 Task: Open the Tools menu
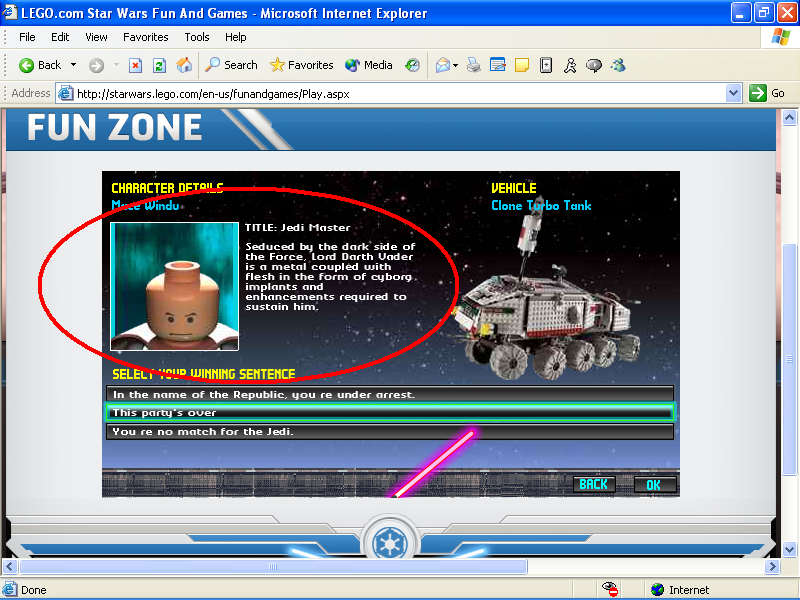(x=197, y=37)
